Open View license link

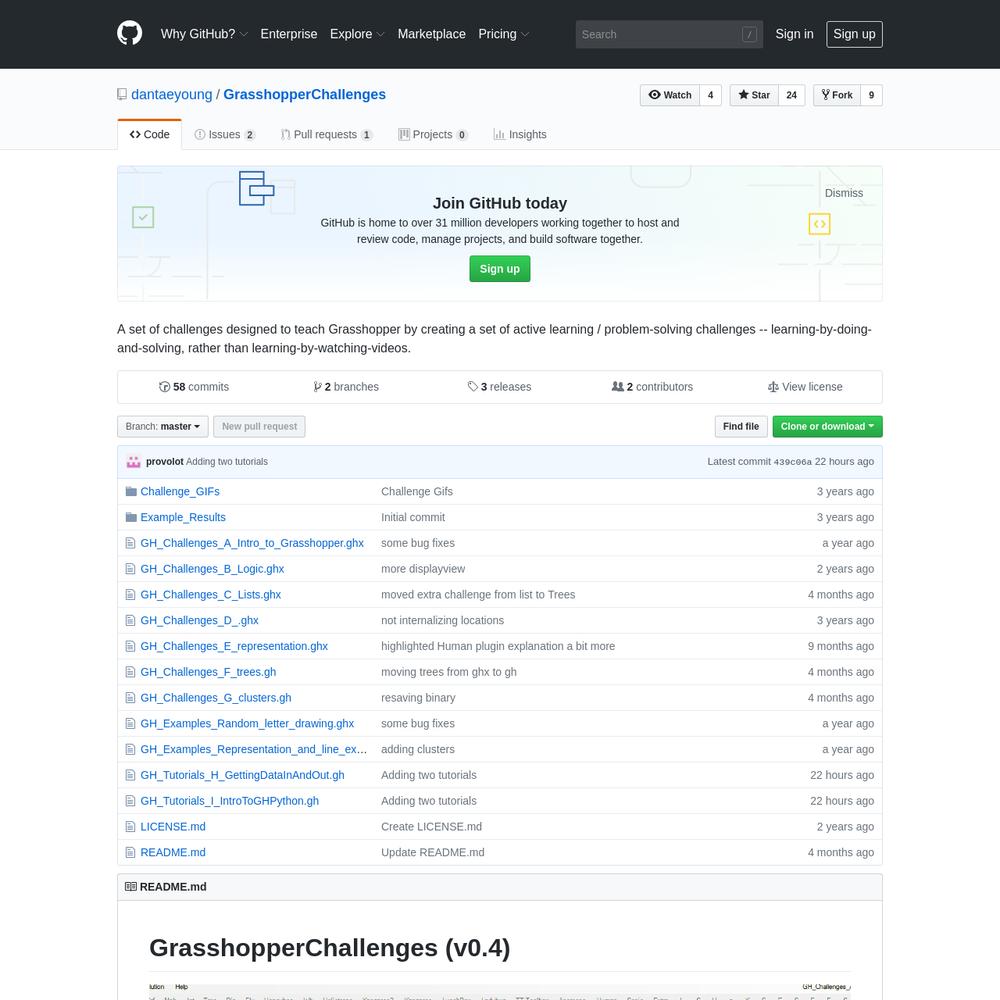tap(805, 386)
